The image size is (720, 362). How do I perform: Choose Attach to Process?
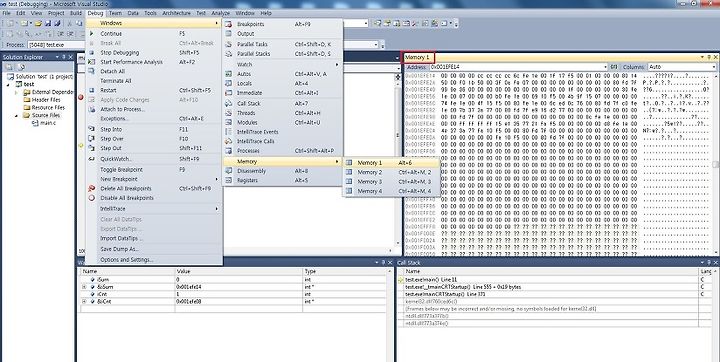coord(154,109)
